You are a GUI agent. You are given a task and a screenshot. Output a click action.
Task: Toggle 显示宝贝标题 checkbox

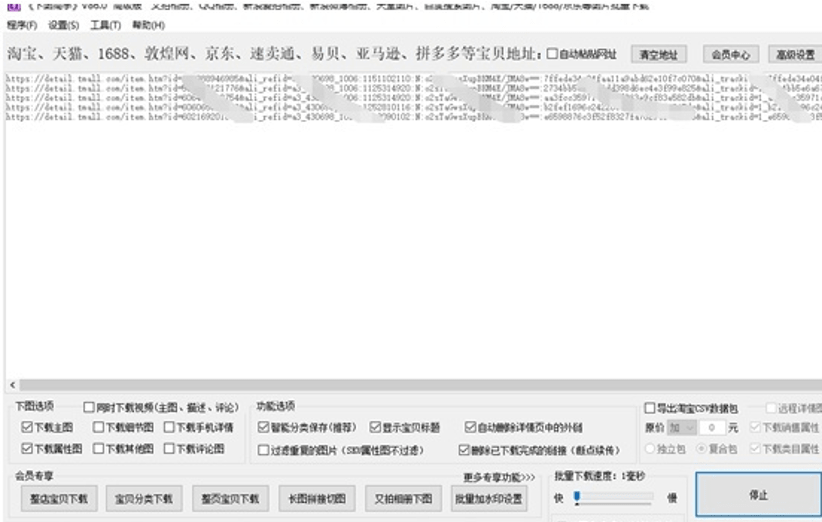(375, 427)
